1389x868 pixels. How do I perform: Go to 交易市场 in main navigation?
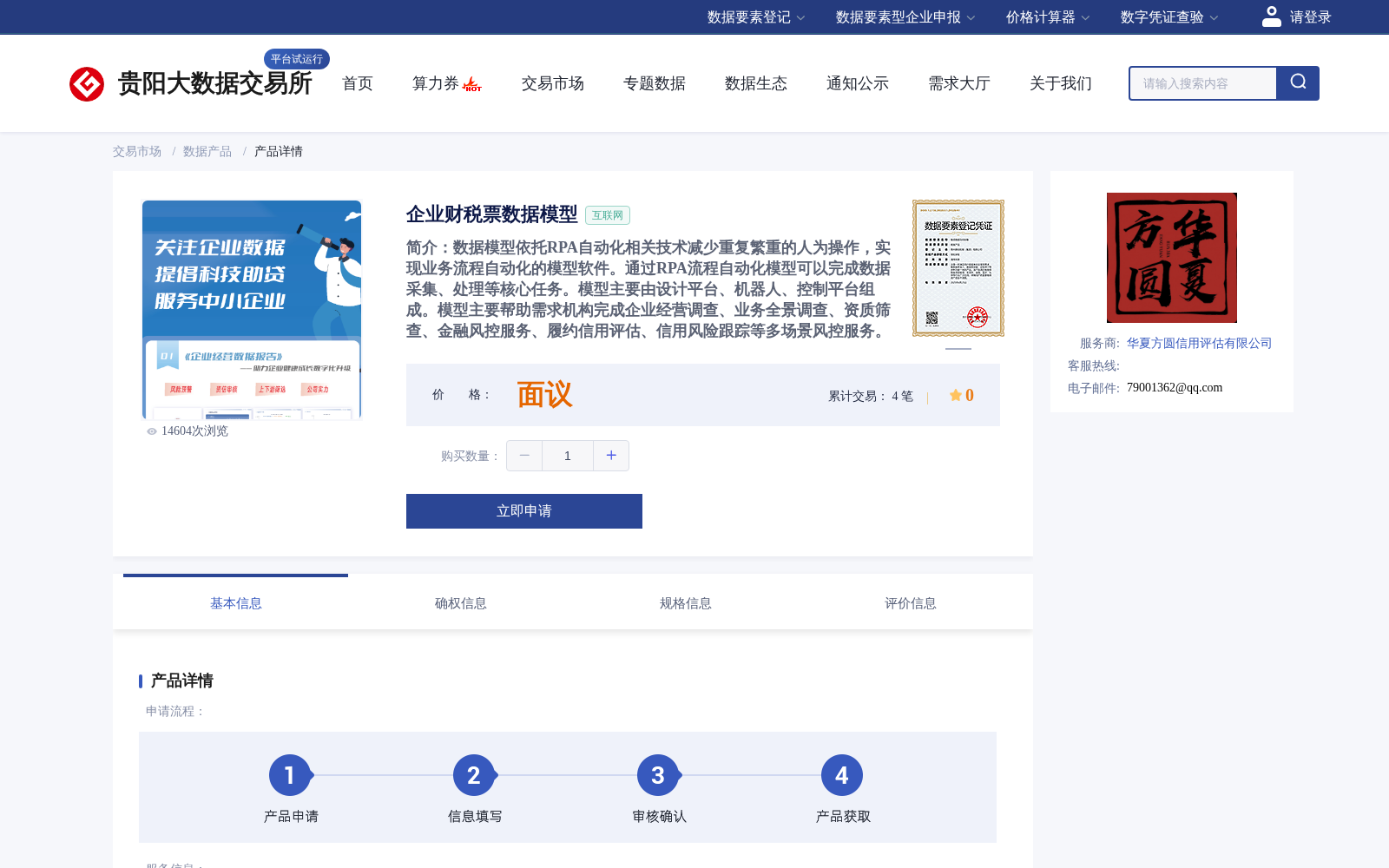553,83
